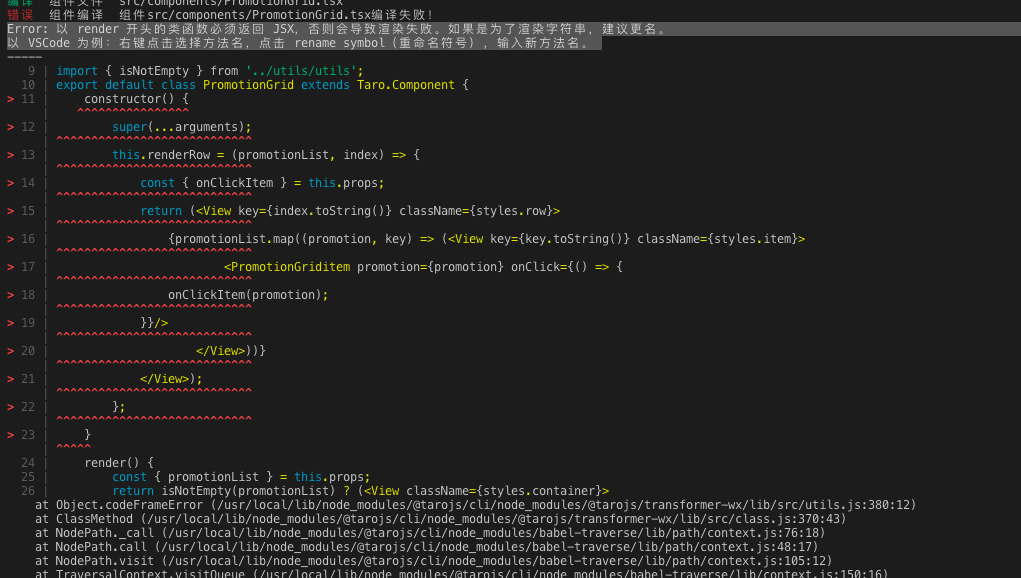Click line number 20 in the gutter
Viewport: 1021px width, 578px height.
(28, 351)
